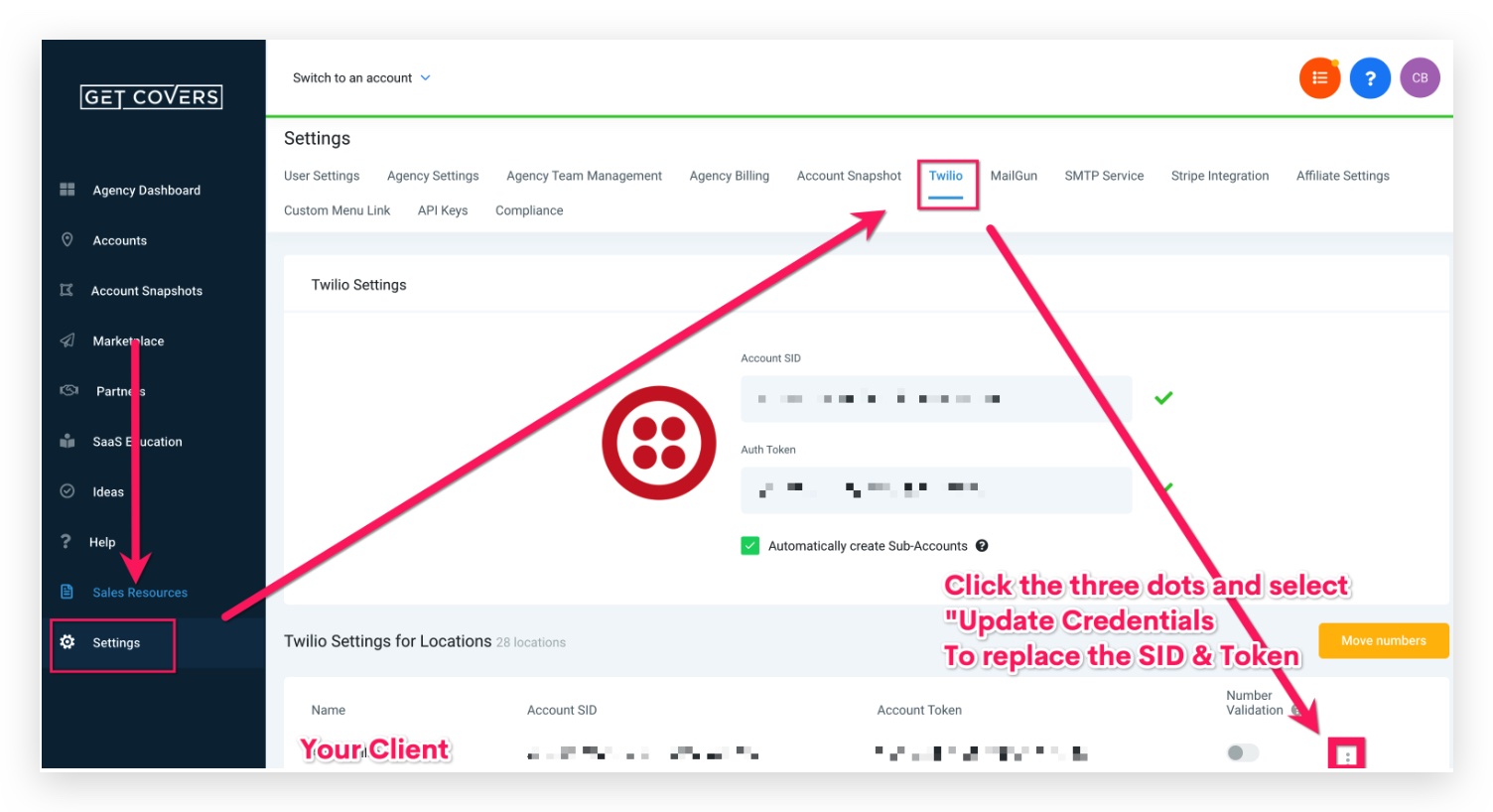Screen dimensions: 1493x812
Task: Open Agency Dashboard grid icon
Action: (68, 190)
